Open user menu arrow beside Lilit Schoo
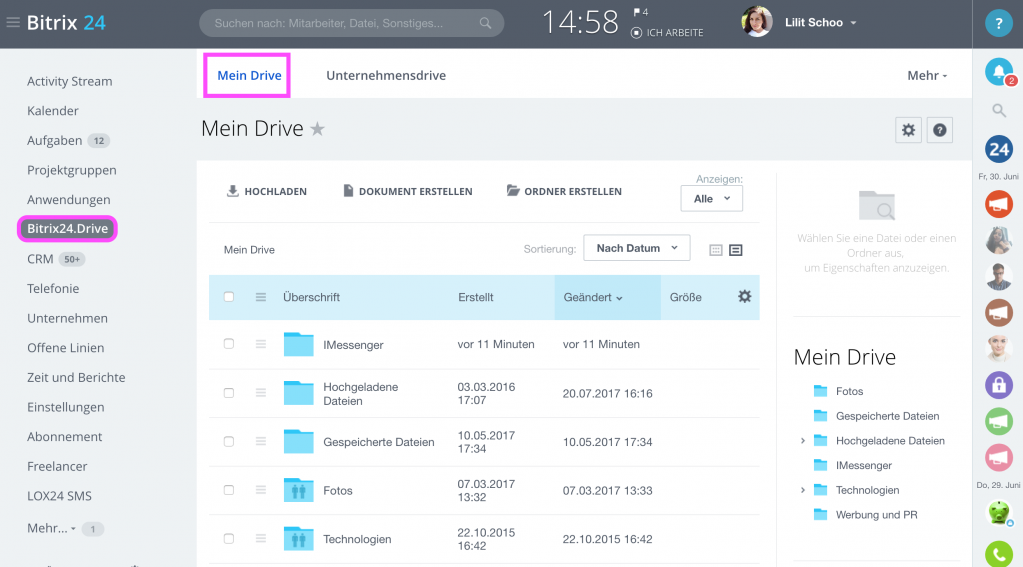Viewport: 1023px width, 567px height. click(x=853, y=23)
